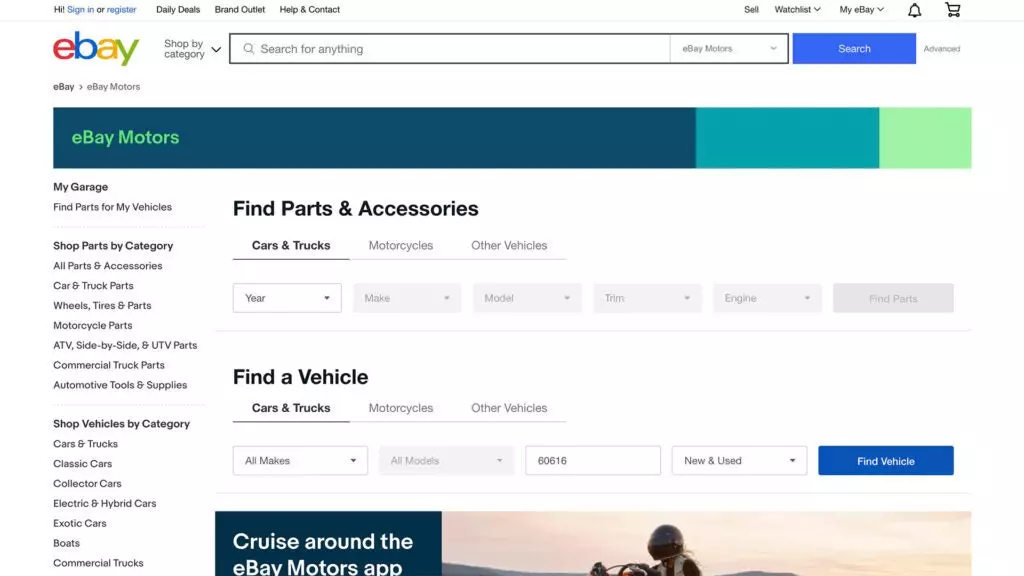Click the eBay Motors breadcrumb text

114,87
